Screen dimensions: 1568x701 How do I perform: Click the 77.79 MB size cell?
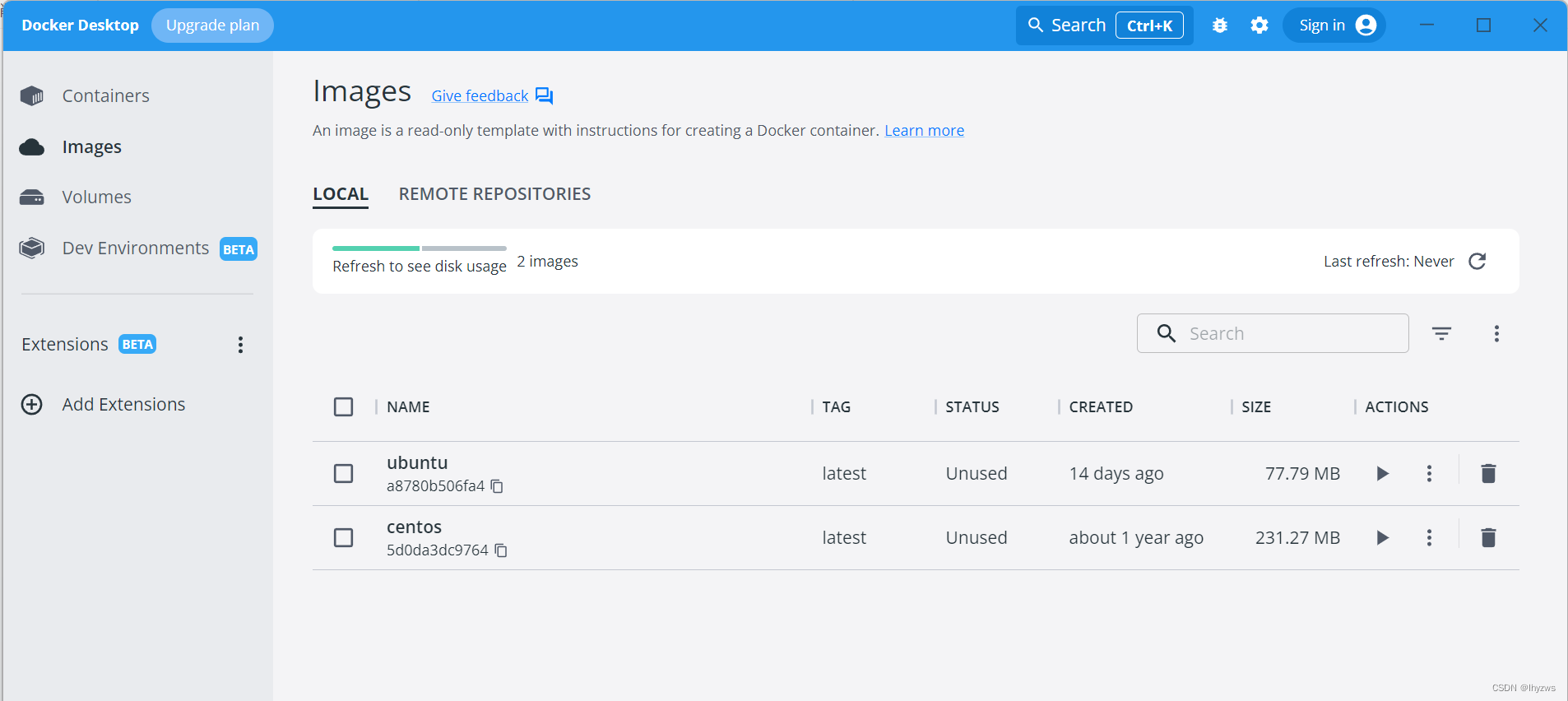[1302, 474]
